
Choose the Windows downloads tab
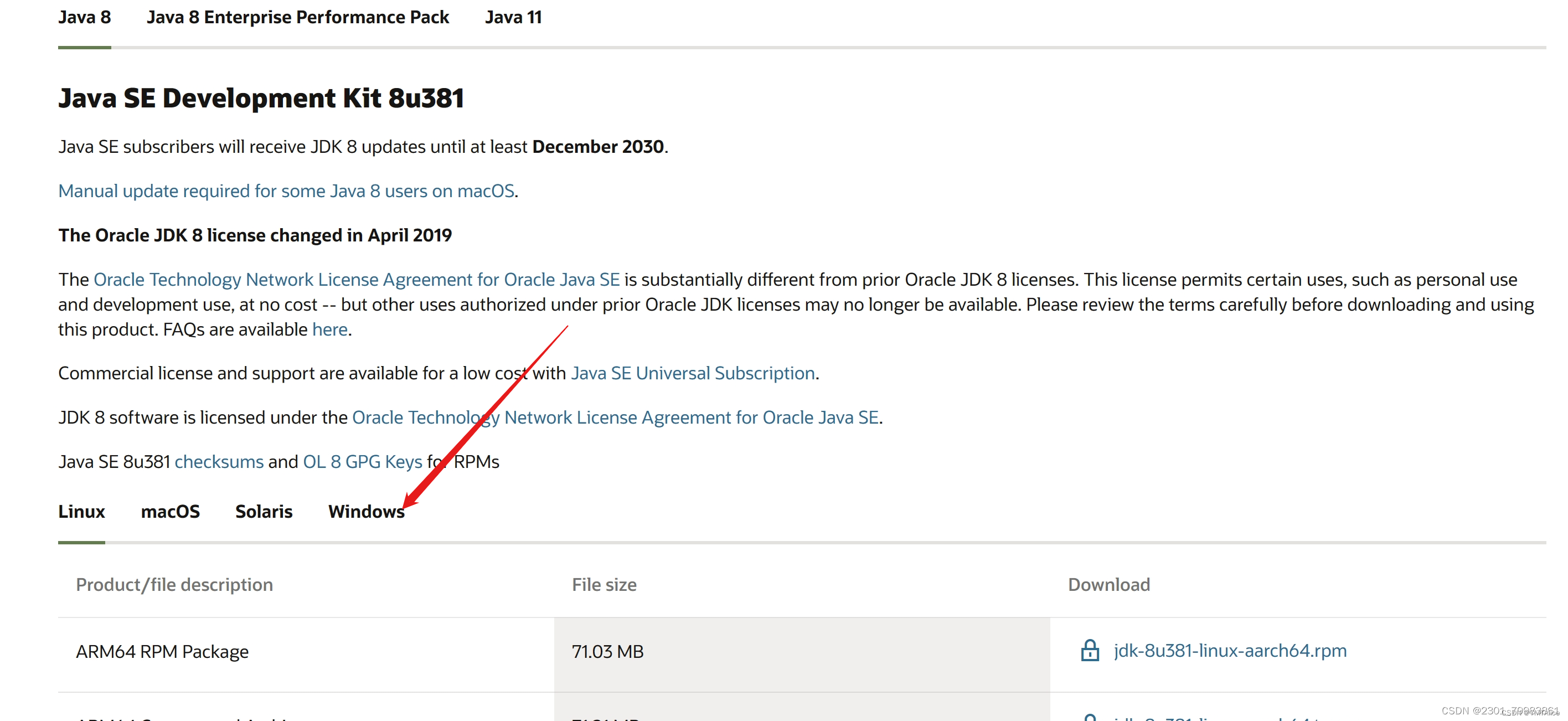pyautogui.click(x=366, y=512)
